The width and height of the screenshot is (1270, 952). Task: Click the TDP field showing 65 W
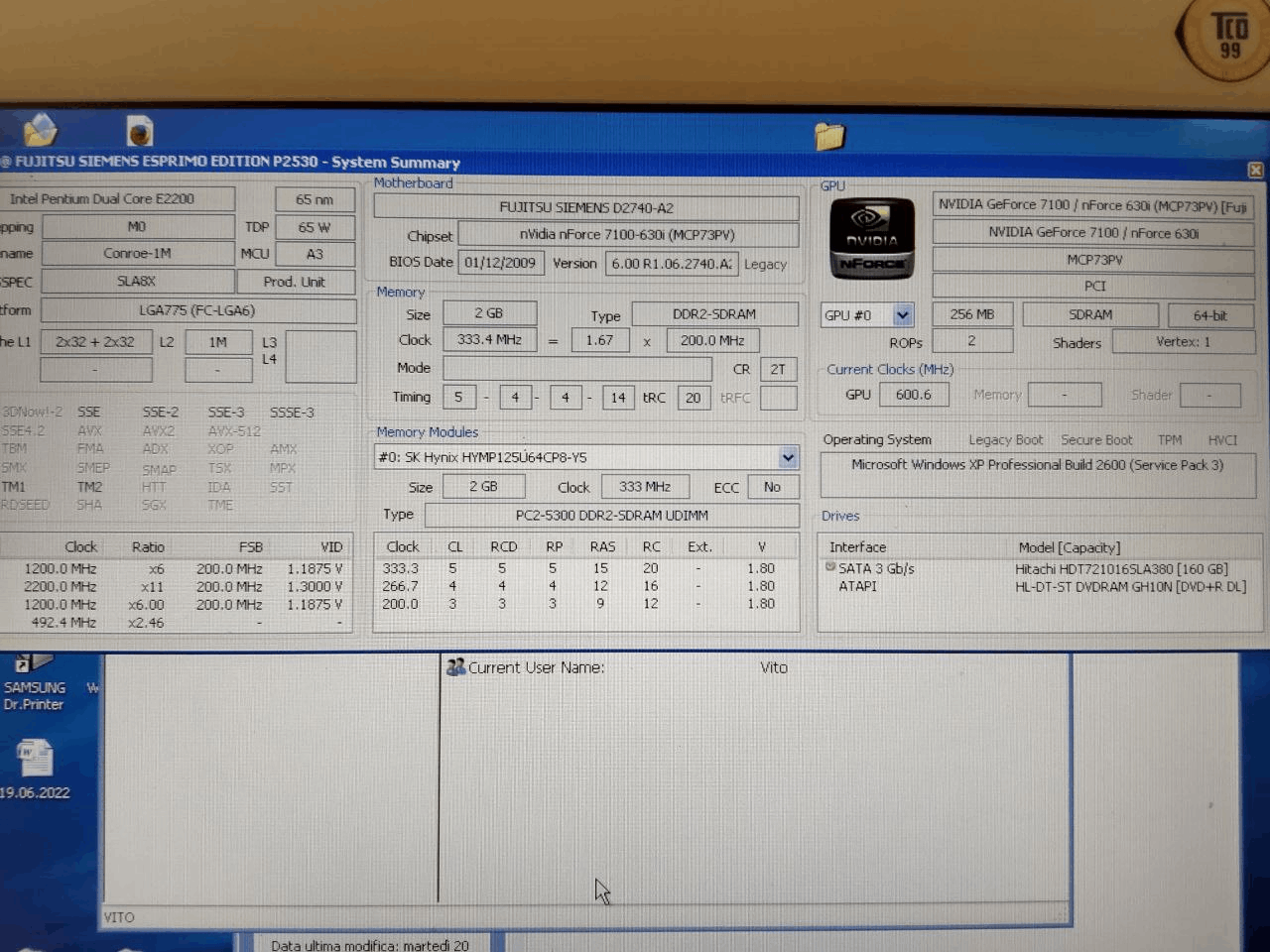315,227
